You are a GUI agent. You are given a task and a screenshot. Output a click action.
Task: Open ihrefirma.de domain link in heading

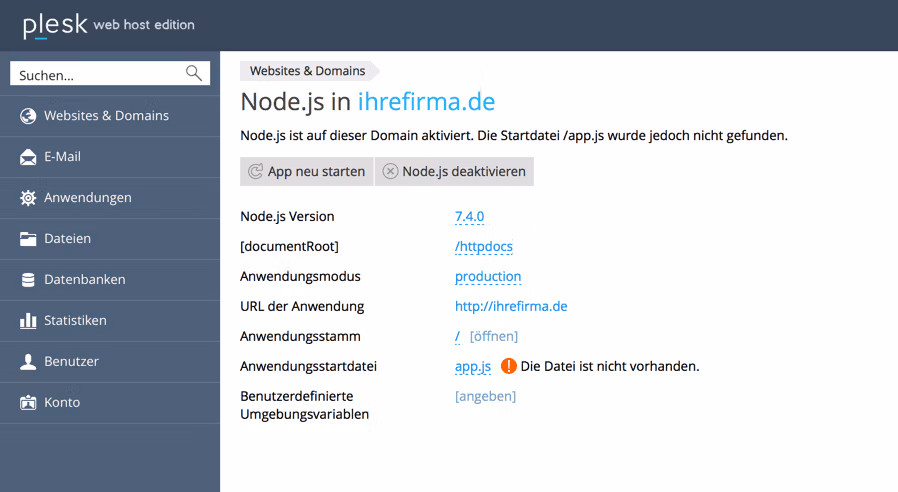(426, 102)
